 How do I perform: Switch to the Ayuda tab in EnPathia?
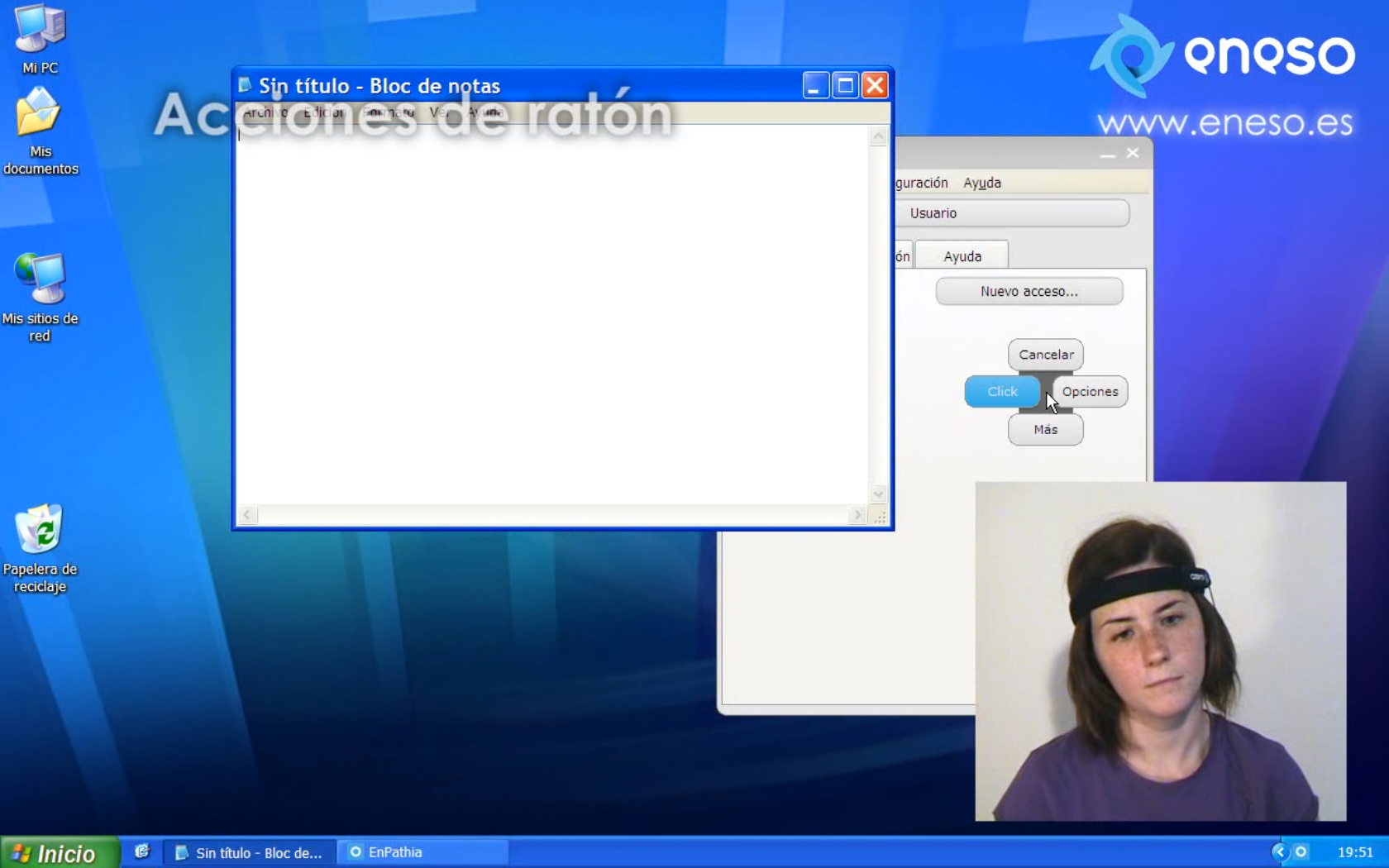click(962, 256)
